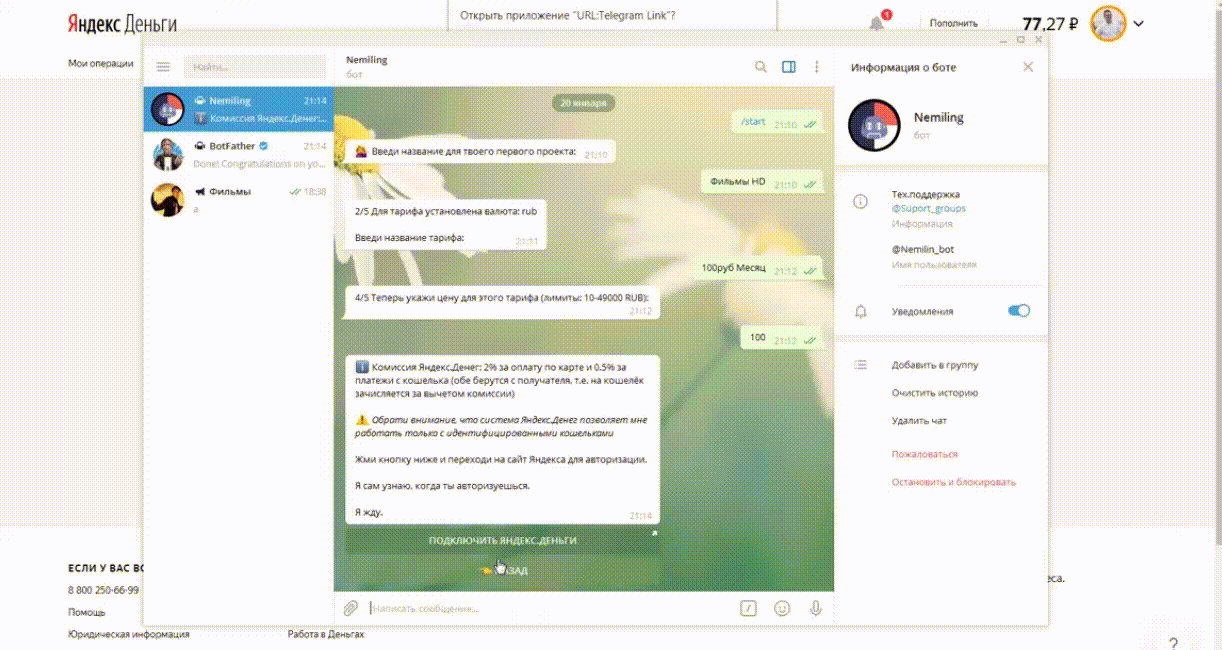Click the Nemiling bot avatar in the info panel
The image size is (1222, 650).
pyautogui.click(x=876, y=125)
